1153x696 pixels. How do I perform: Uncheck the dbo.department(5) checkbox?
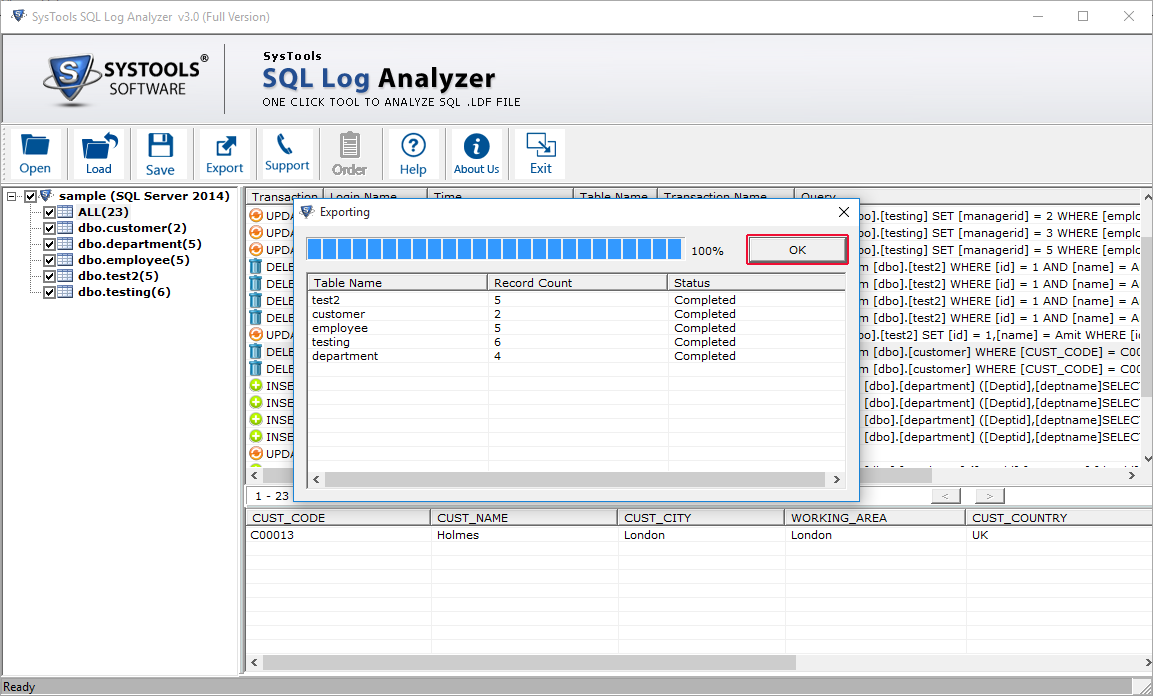click(49, 245)
